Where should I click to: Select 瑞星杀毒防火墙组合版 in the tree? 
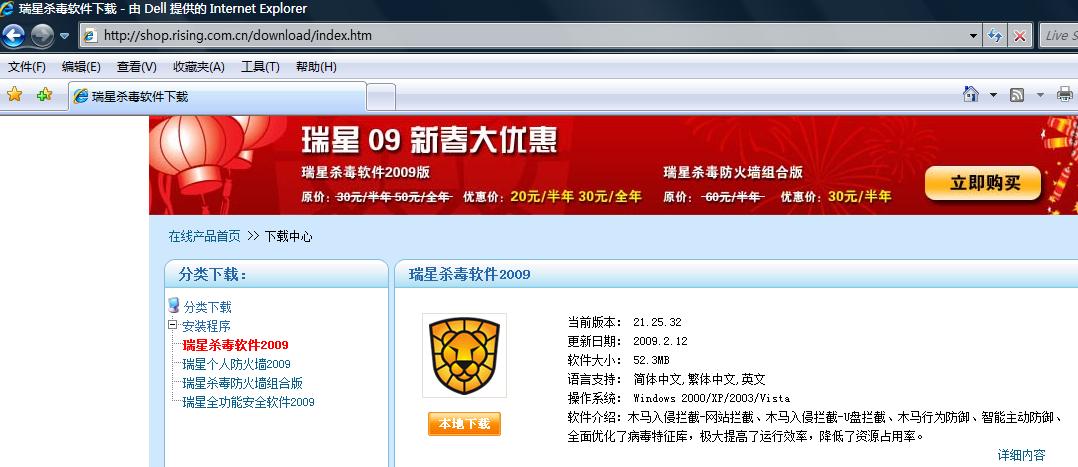tap(243, 383)
